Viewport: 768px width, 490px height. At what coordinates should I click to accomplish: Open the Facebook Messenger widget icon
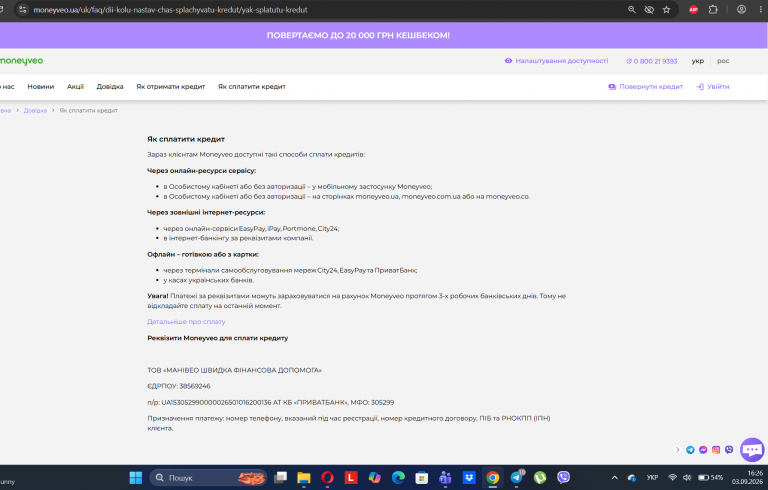(x=703, y=450)
